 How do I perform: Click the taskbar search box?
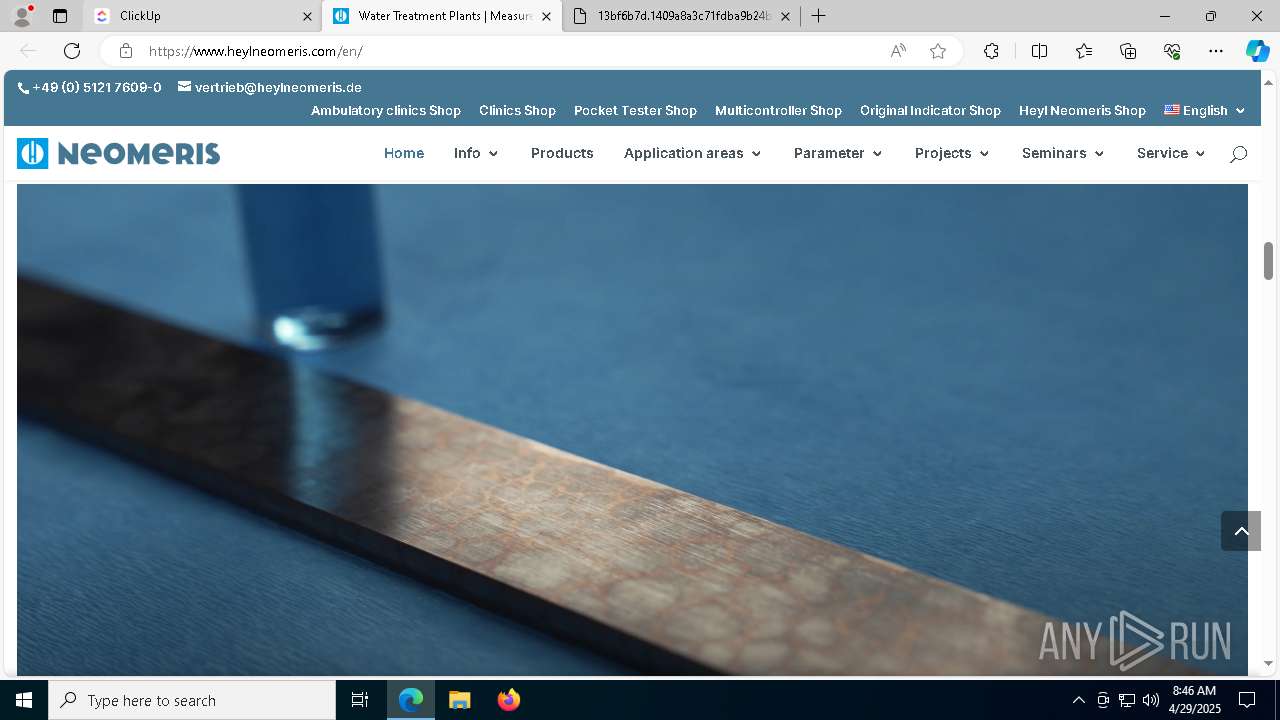coord(192,700)
